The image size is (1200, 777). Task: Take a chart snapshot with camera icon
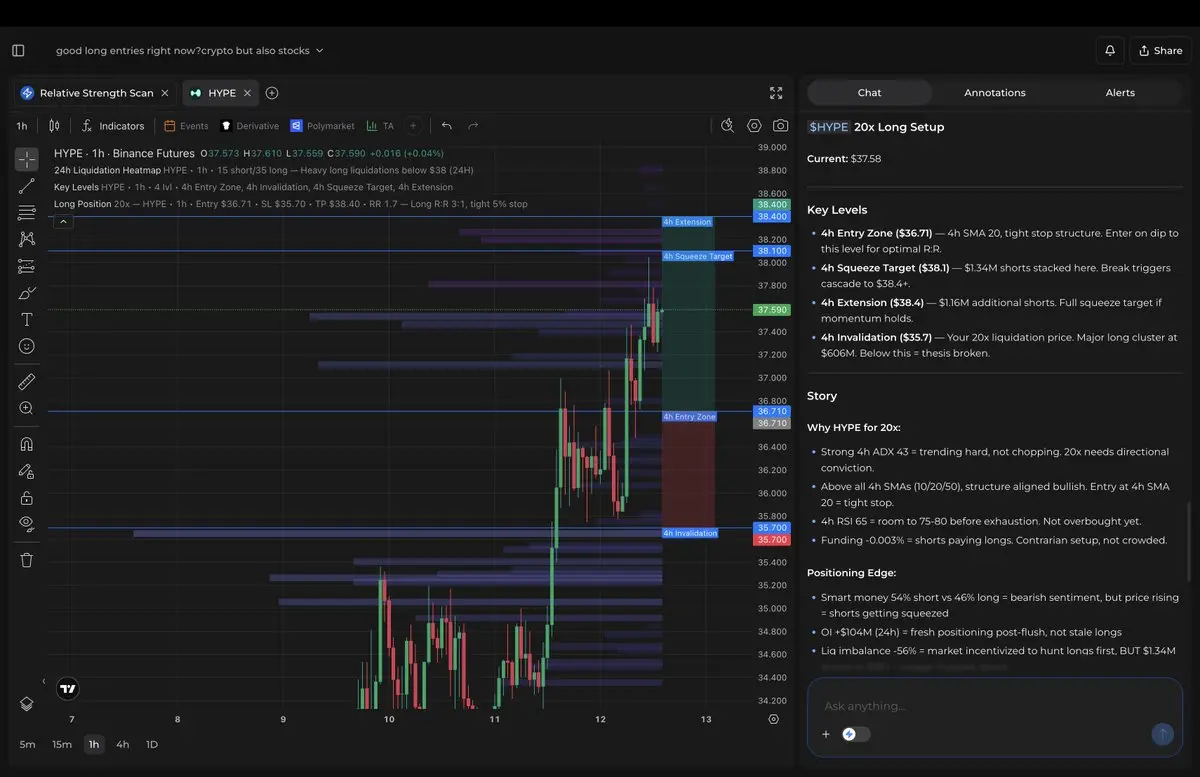click(x=780, y=126)
